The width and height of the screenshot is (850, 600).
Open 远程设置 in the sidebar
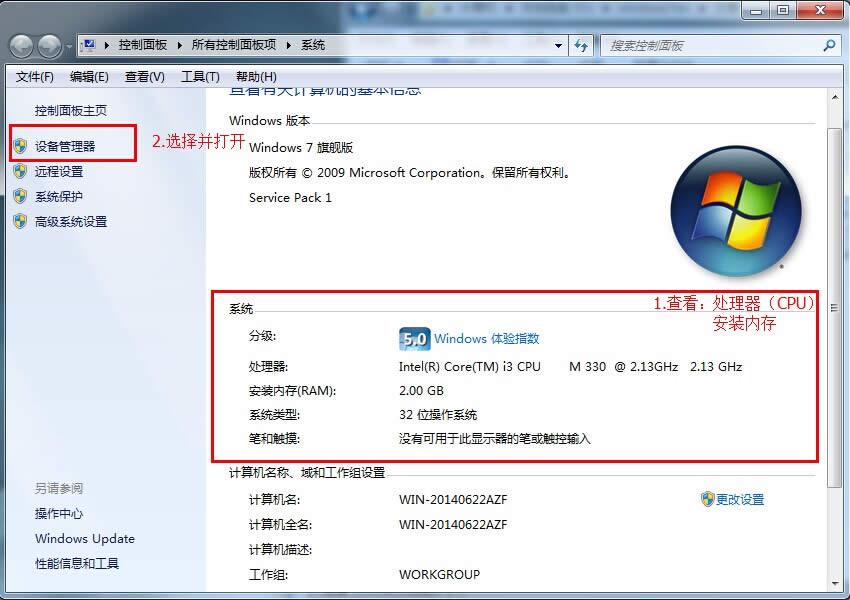(60, 171)
